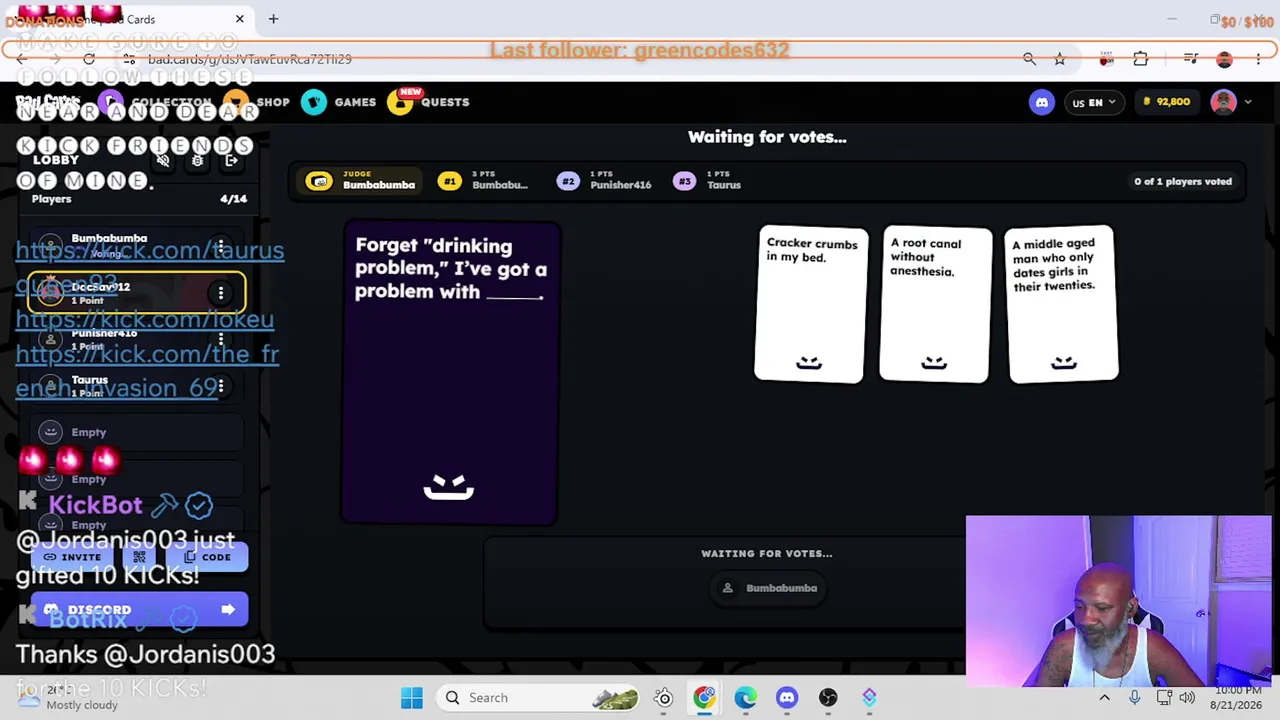Open player options for the highlighted 1 Point player
Screen dimensions: 1280x720
tap(221, 293)
